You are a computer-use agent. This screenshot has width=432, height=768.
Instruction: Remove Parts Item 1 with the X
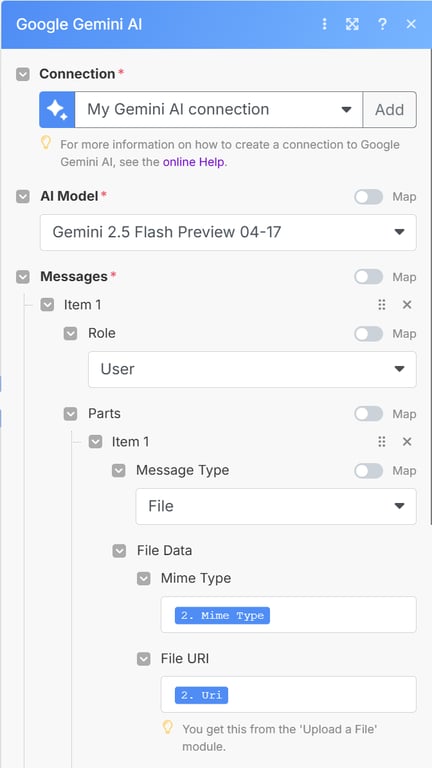pyautogui.click(x=407, y=442)
